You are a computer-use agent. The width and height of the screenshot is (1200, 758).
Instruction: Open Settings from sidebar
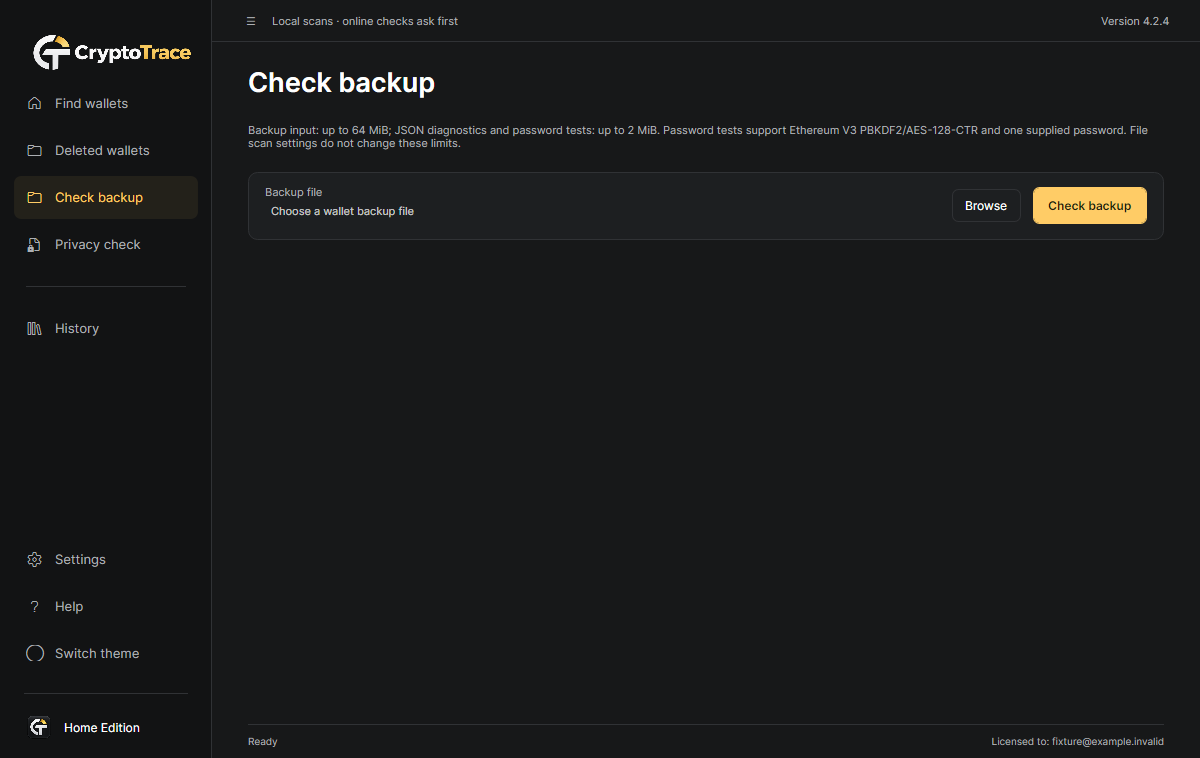[x=106, y=559]
